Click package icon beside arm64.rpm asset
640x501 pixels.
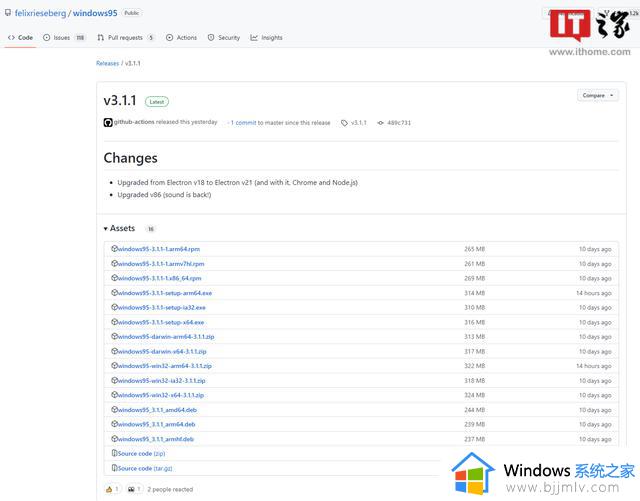(x=114, y=248)
